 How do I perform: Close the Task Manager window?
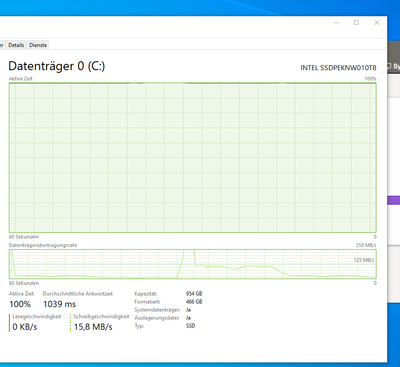click(377, 23)
